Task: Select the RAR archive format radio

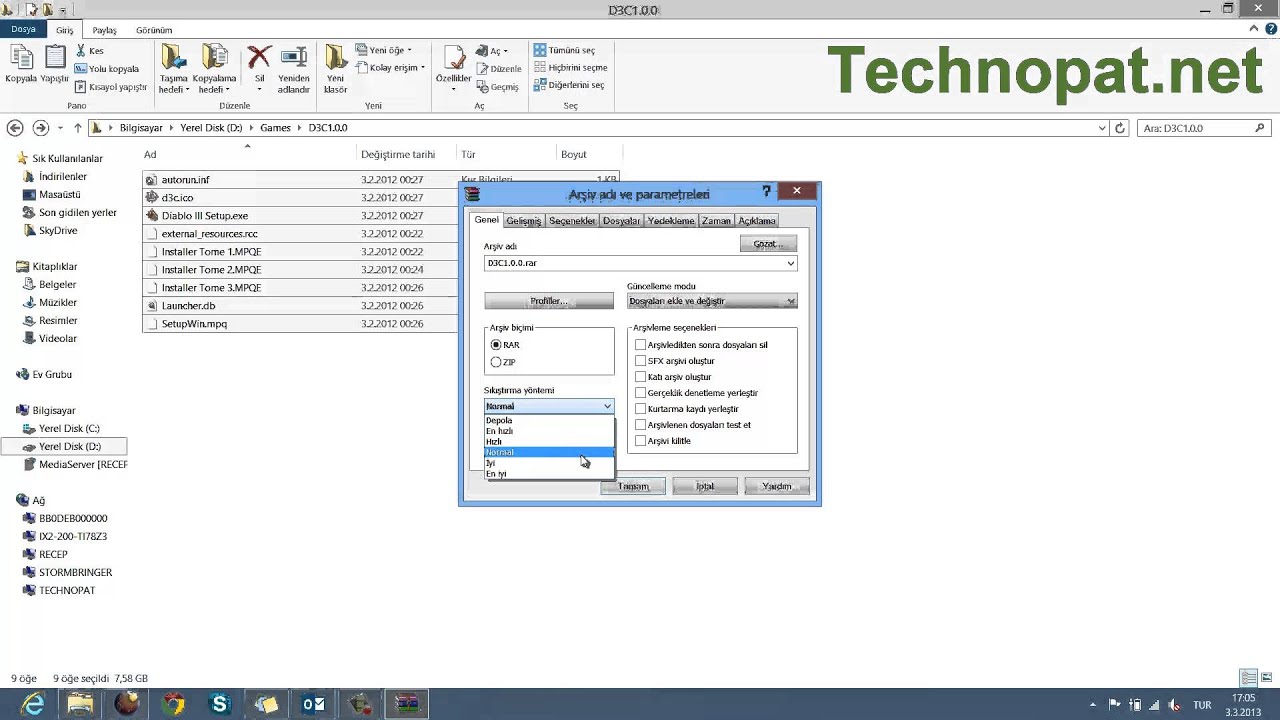Action: (496, 345)
